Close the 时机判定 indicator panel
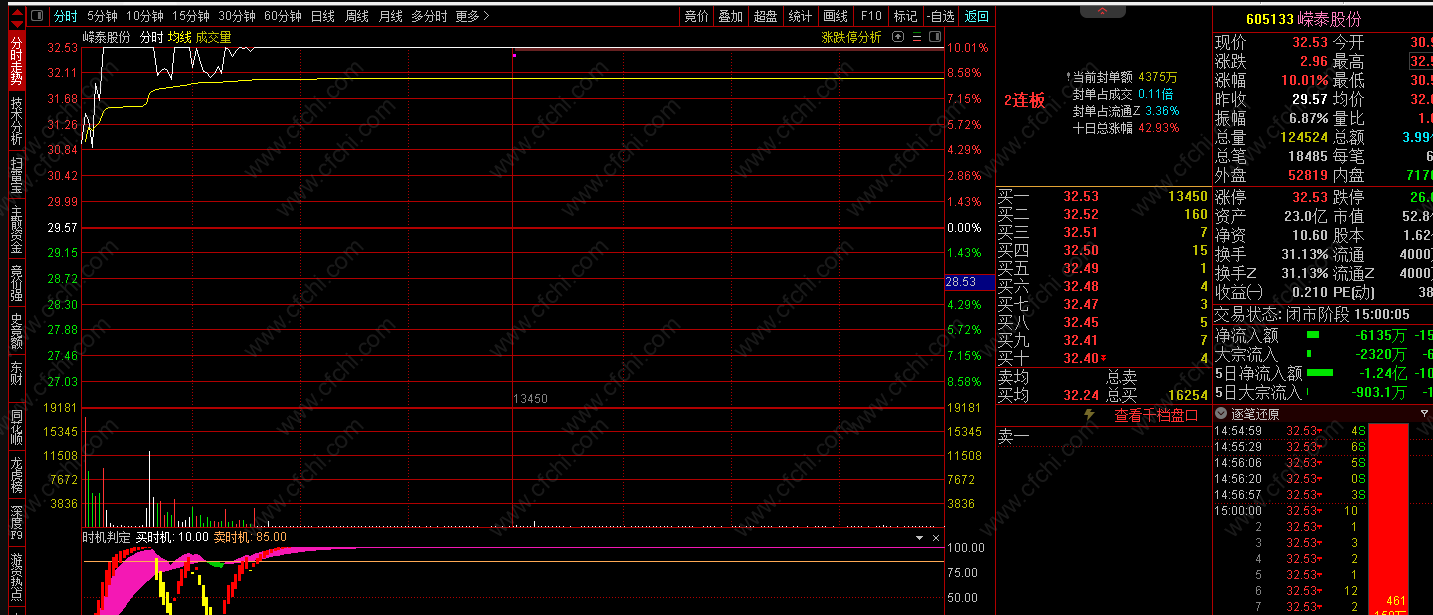Viewport: 1433px width, 615px height. pyautogui.click(x=936, y=537)
